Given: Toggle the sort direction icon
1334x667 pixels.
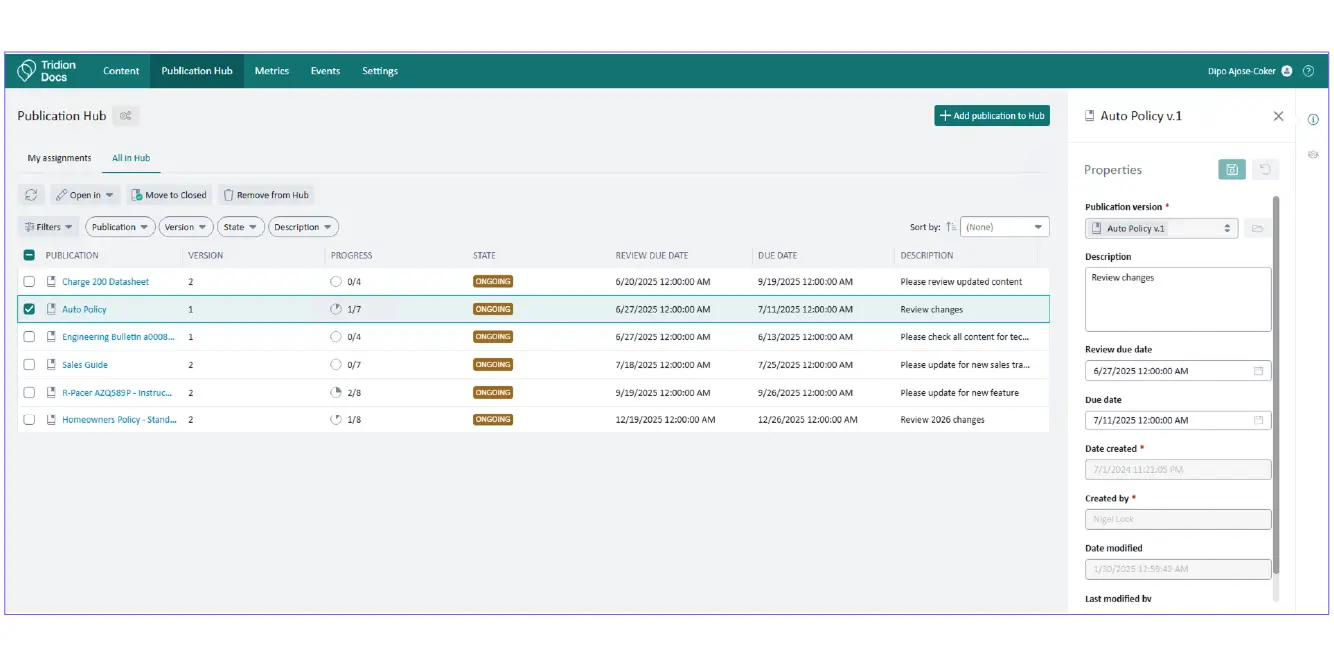Looking at the screenshot, I should pyautogui.click(x=951, y=227).
